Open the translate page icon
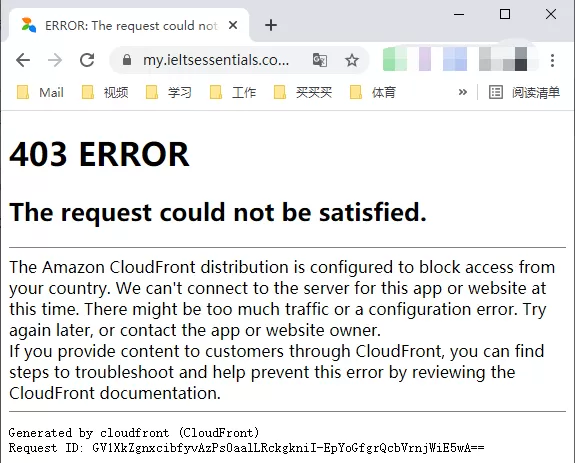 click(320, 60)
